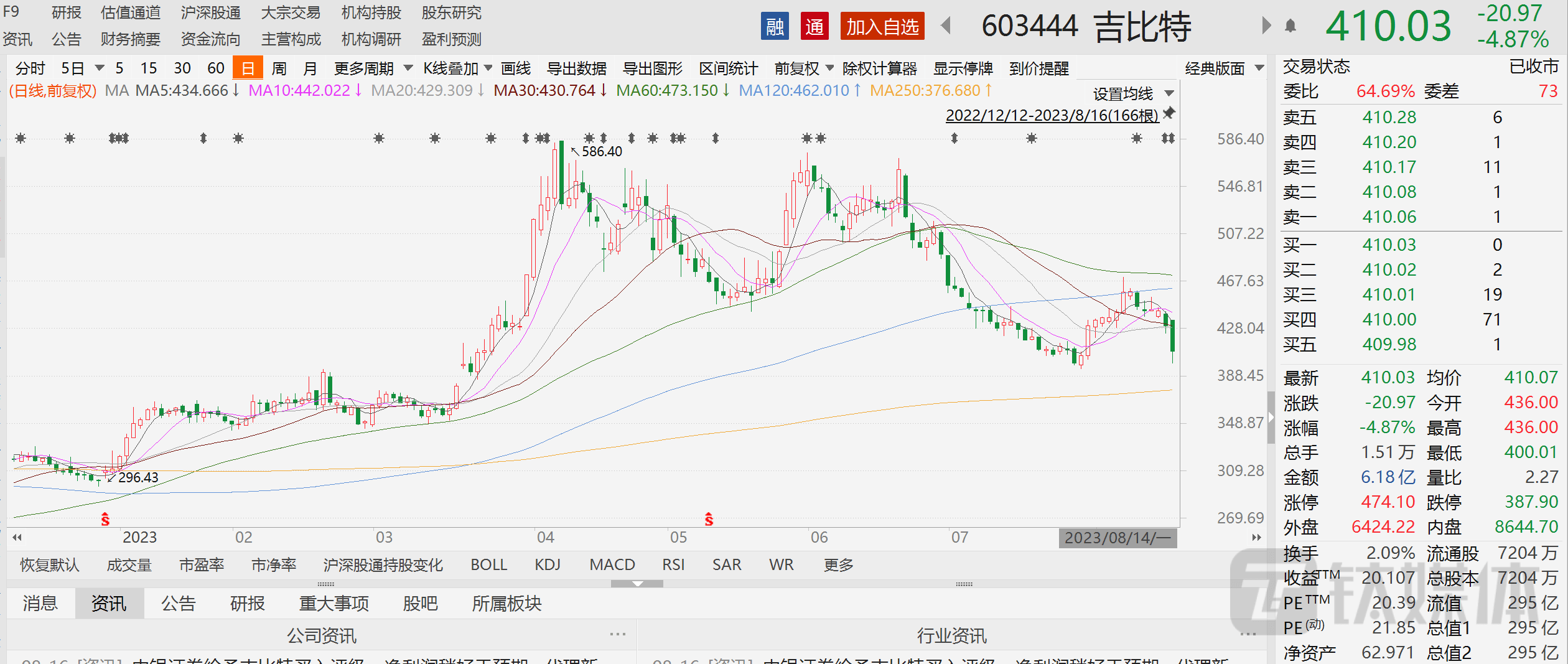The width and height of the screenshot is (1568, 664).
Task: Switch to the 股吧 tab
Action: [420, 603]
